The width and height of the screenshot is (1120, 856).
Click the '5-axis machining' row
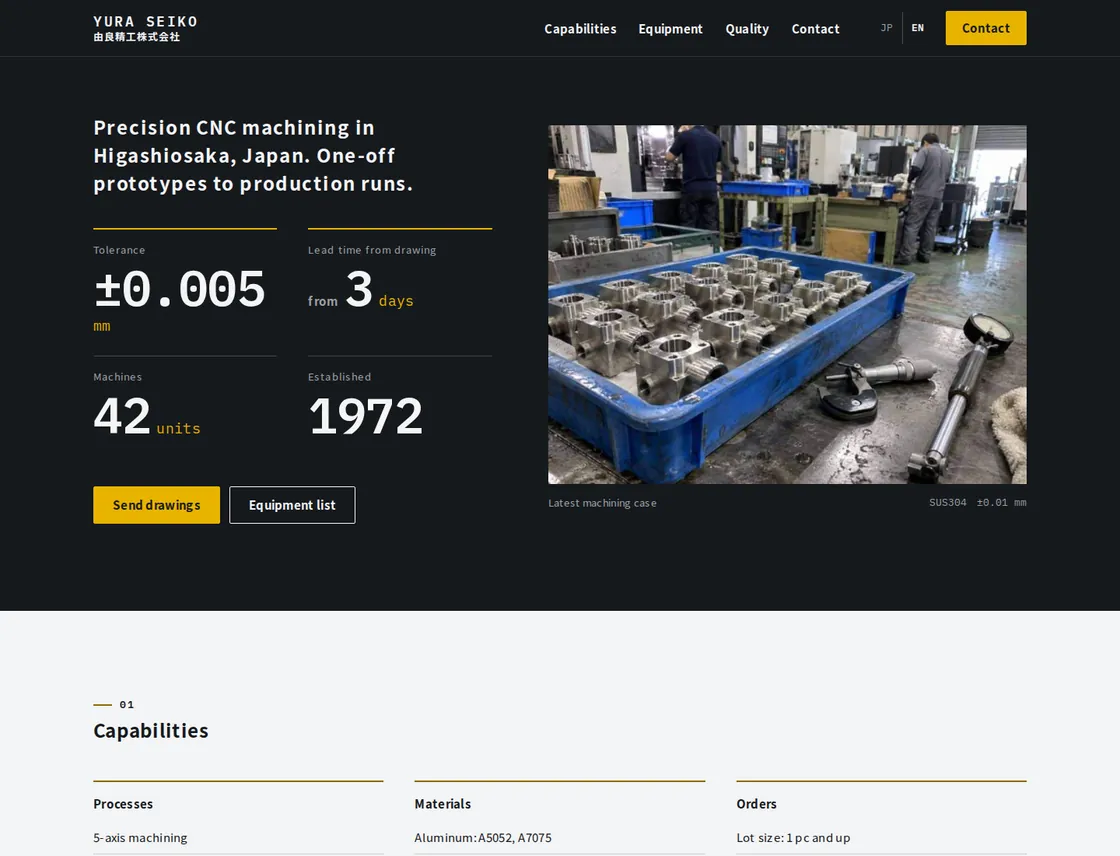click(x=239, y=837)
